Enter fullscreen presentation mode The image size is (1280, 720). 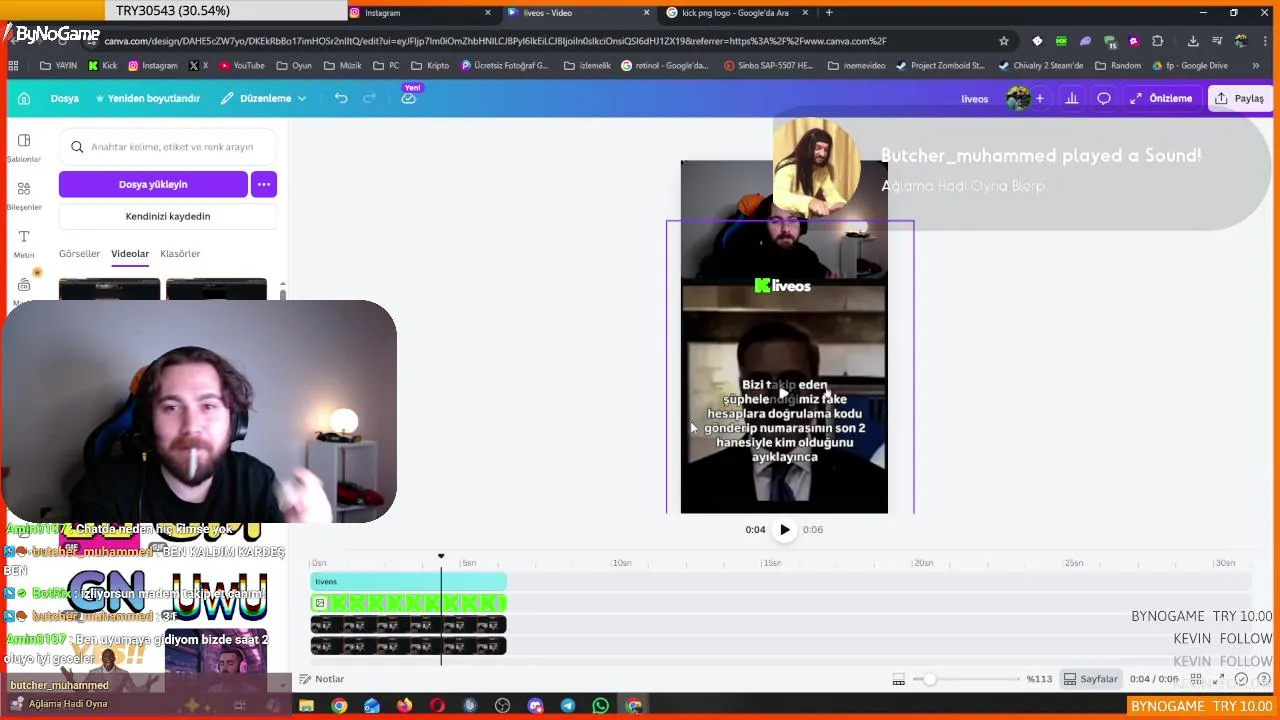point(1219,679)
